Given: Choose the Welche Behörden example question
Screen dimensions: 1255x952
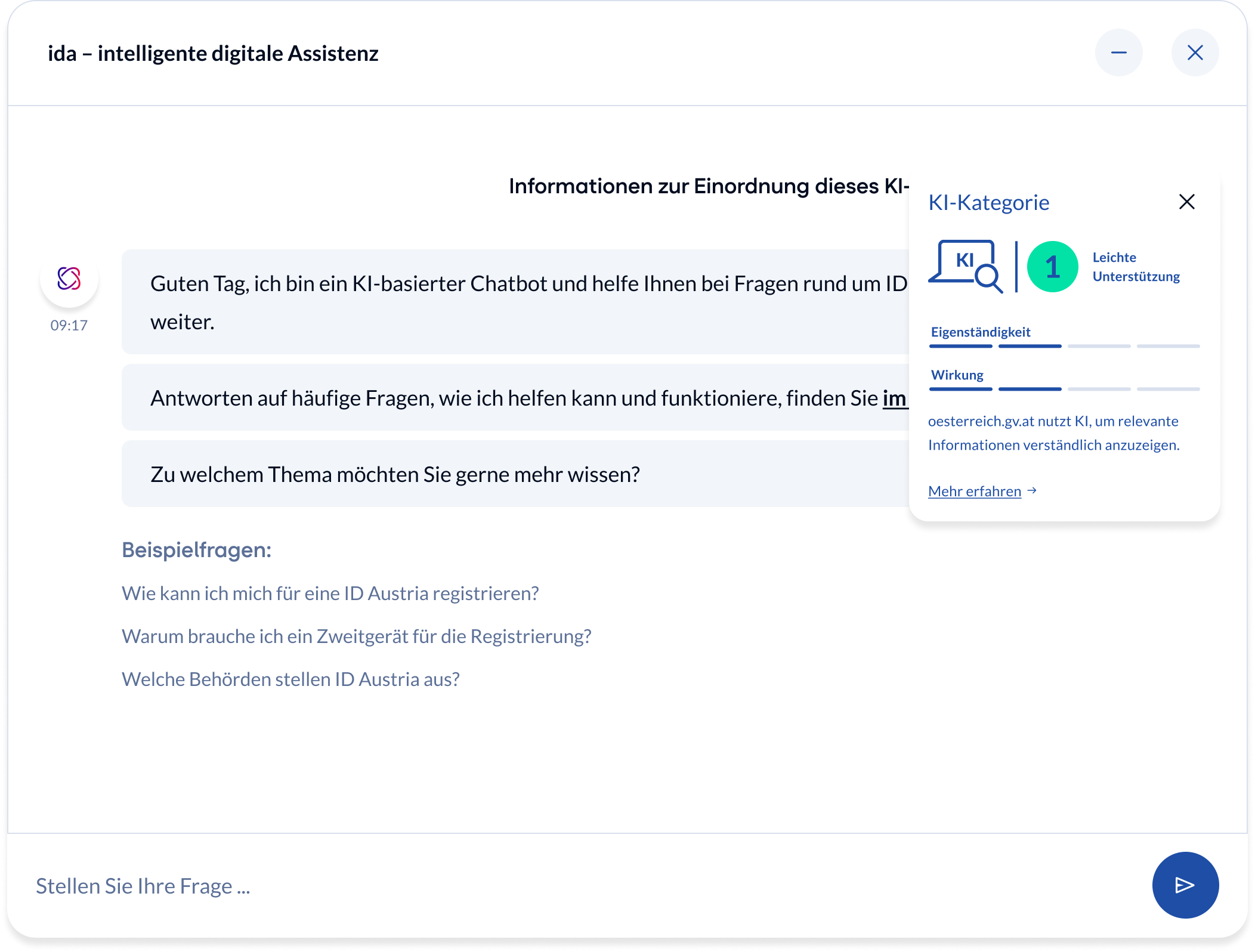Looking at the screenshot, I should pyautogui.click(x=291, y=679).
